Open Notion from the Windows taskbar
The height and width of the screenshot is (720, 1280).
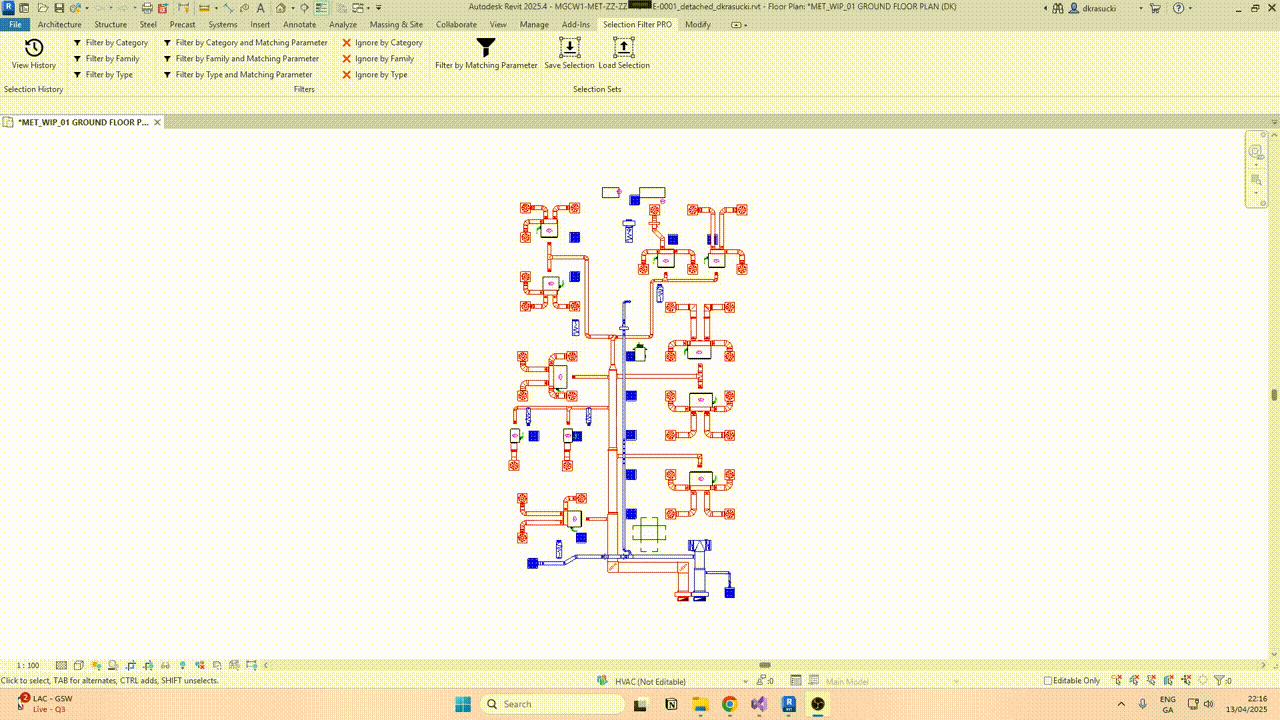(x=671, y=704)
